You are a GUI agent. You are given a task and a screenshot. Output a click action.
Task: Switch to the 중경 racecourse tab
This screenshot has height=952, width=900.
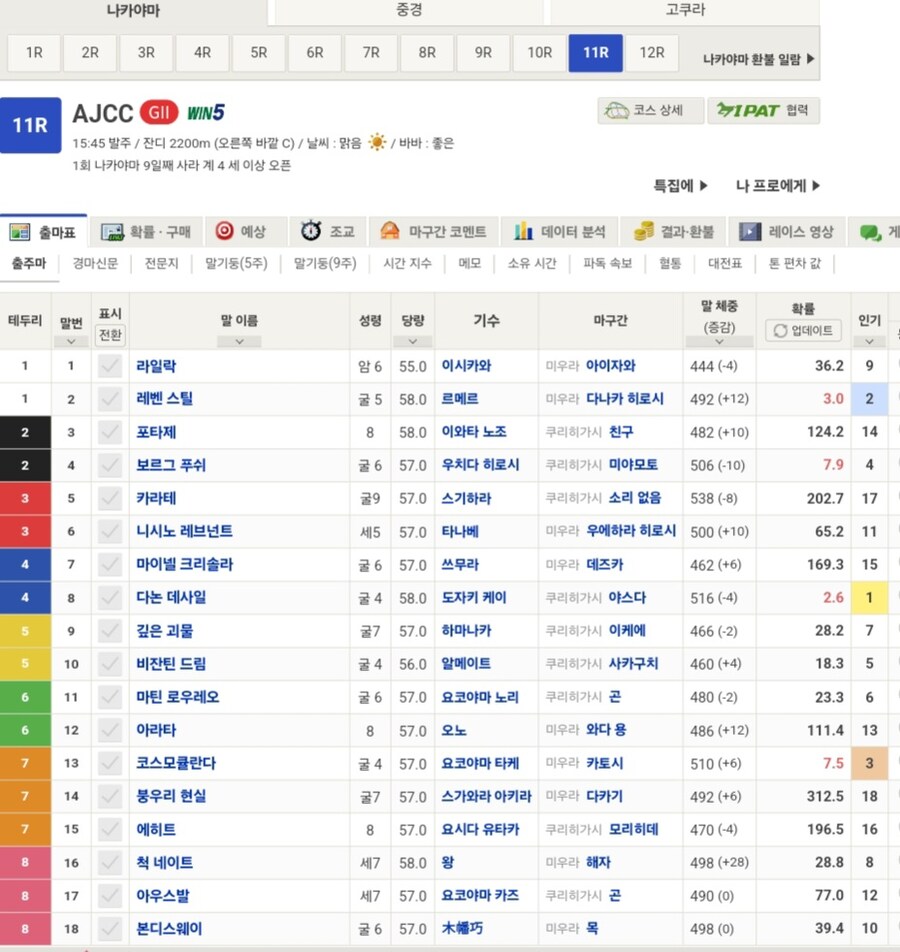click(x=404, y=9)
